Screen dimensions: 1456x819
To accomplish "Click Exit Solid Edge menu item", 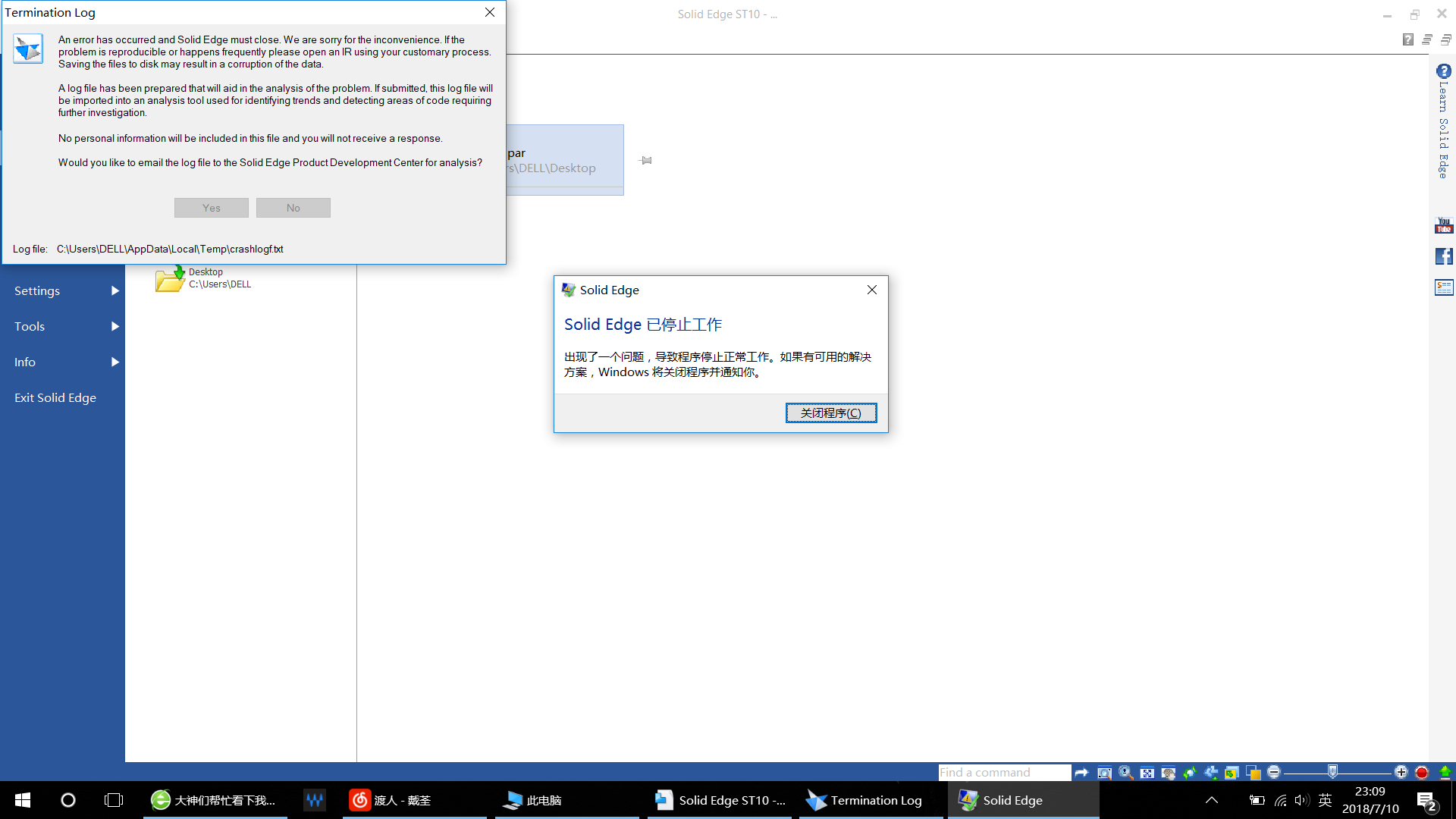I will [x=55, y=397].
